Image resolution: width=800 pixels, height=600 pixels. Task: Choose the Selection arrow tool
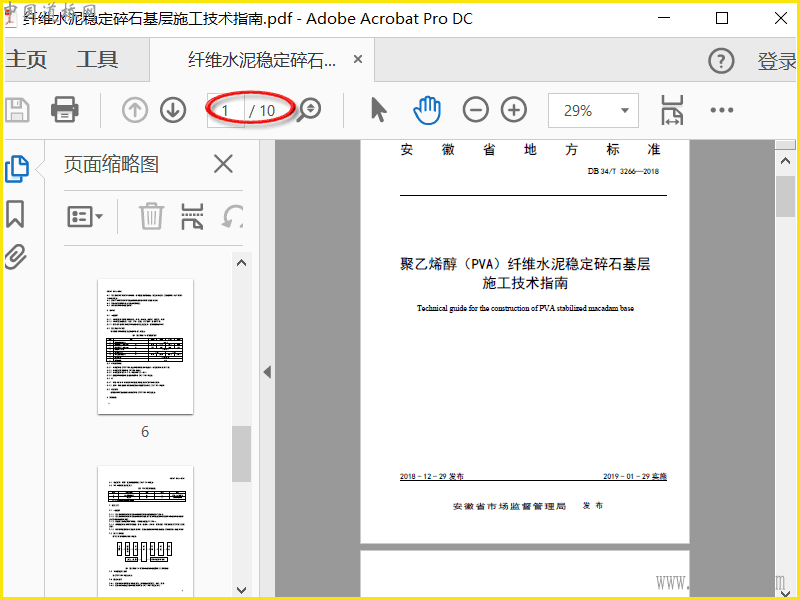click(x=379, y=110)
